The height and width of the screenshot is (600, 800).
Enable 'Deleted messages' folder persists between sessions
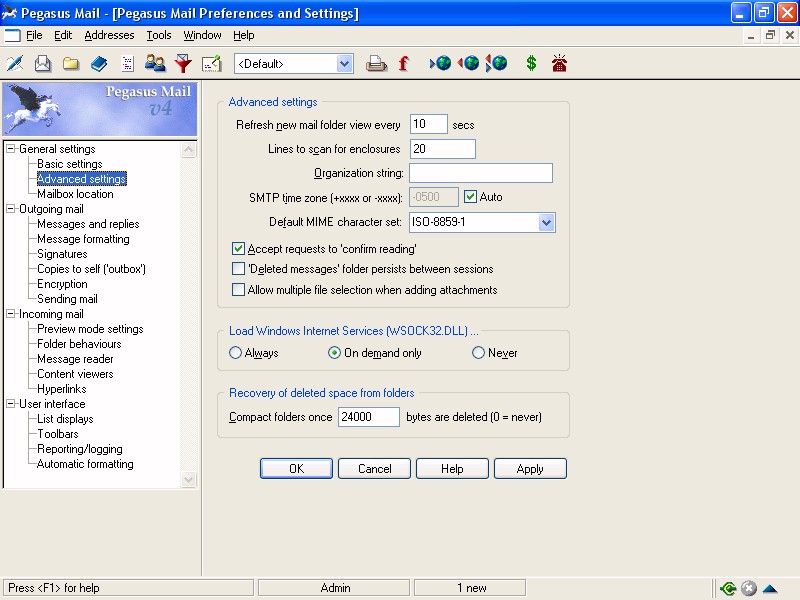pos(238,268)
